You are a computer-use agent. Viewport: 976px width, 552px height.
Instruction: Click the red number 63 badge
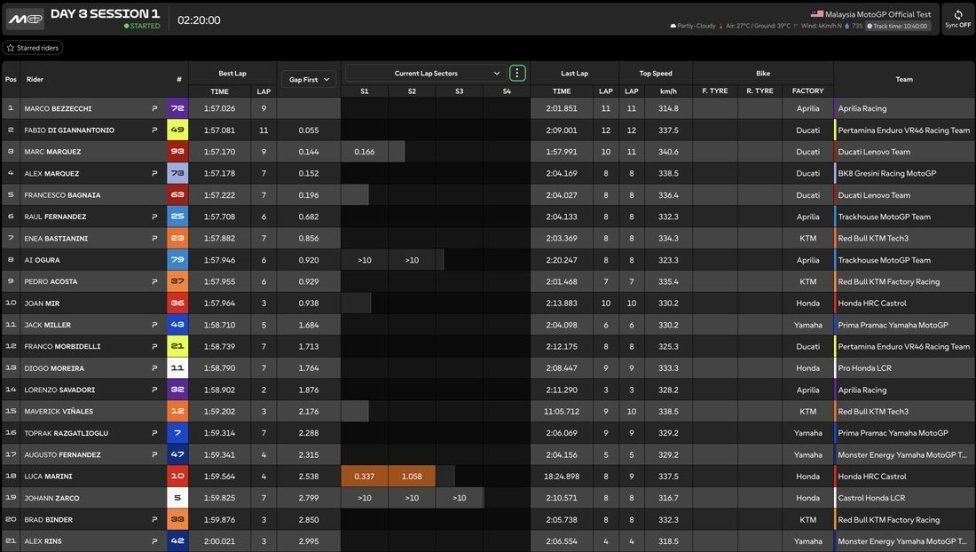pyautogui.click(x=177, y=195)
